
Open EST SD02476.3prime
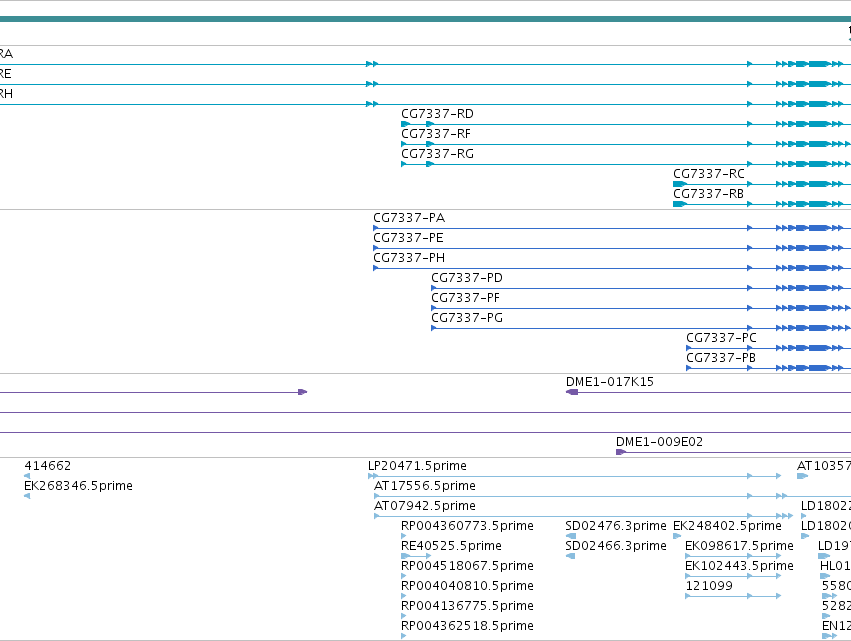click(615, 526)
